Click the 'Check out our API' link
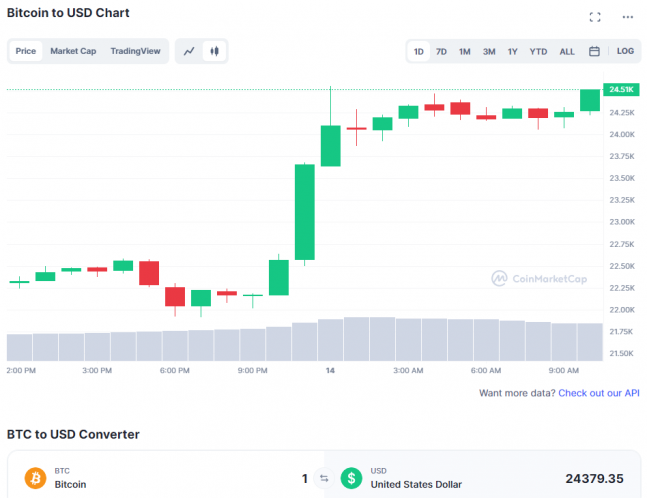Screen dimensions: 647x498 [598, 393]
